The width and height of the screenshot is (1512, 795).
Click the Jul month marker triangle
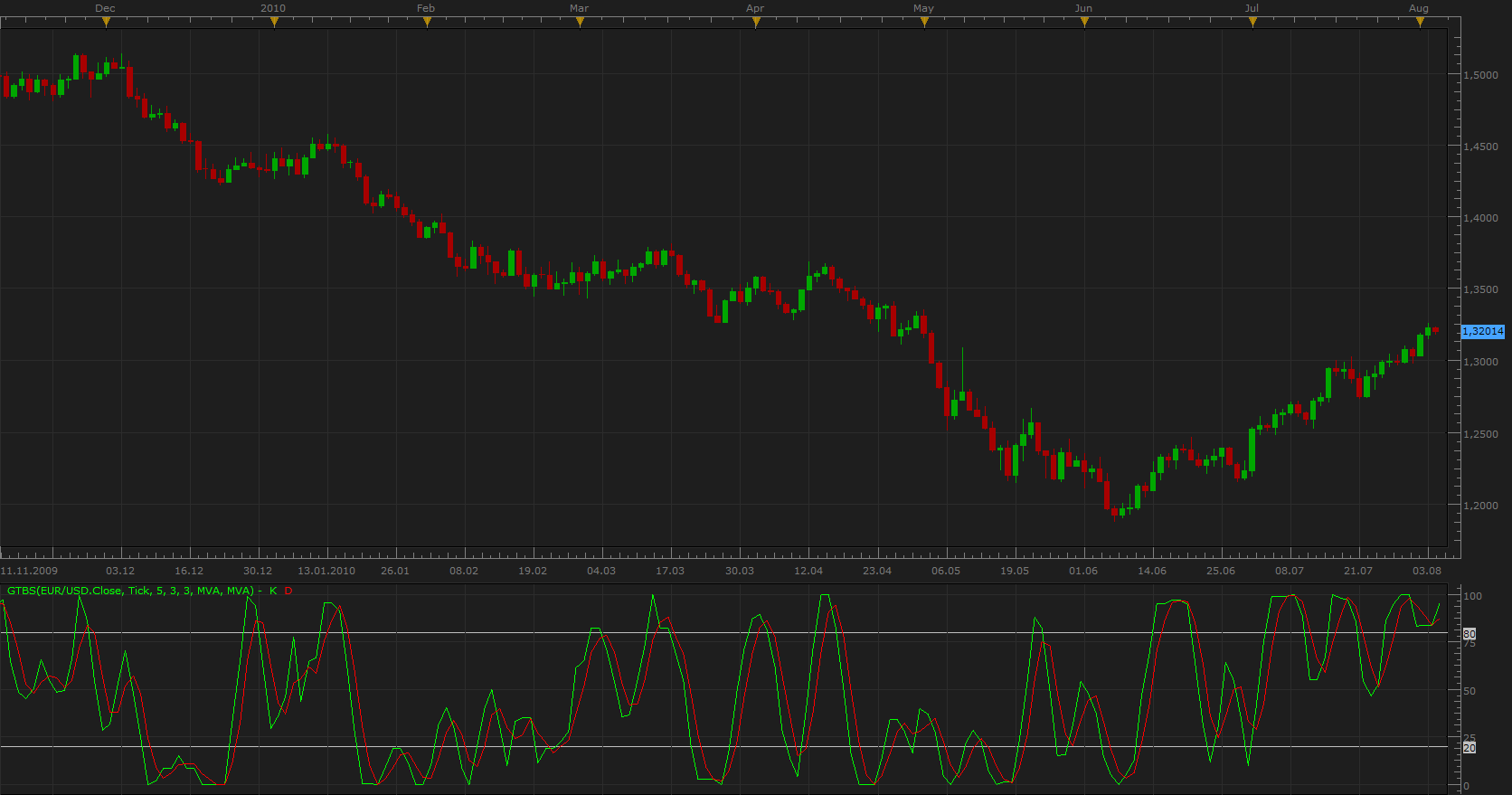coord(1252,23)
